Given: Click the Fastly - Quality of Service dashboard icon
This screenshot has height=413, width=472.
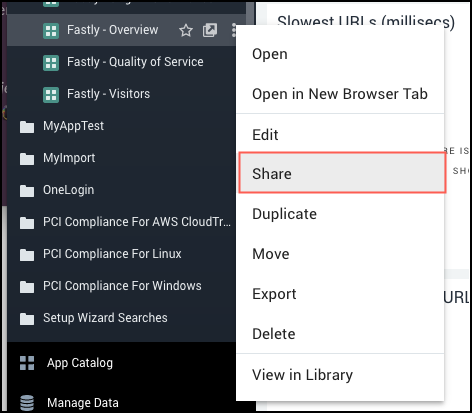Looking at the screenshot, I should (51, 62).
